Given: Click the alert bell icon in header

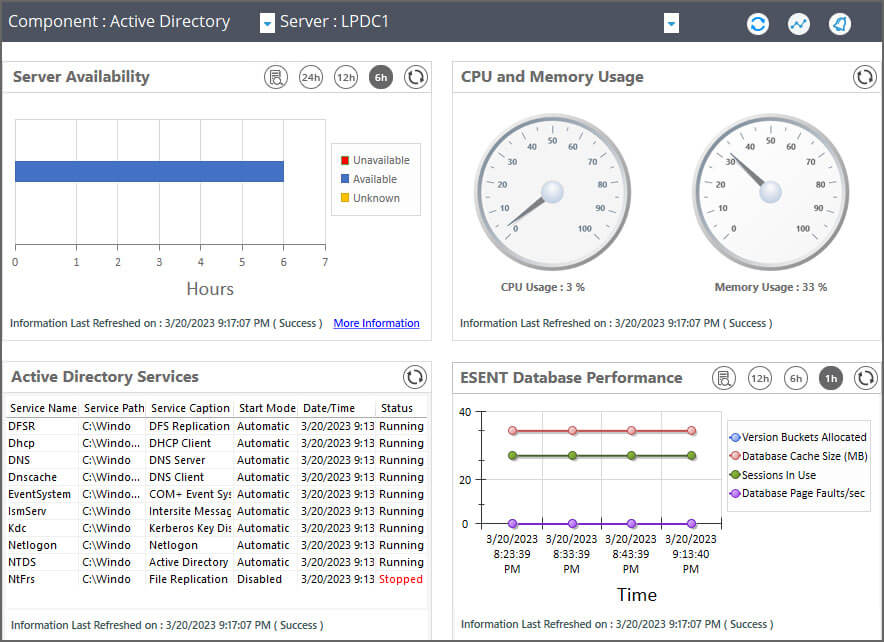Looking at the screenshot, I should tap(839, 24).
